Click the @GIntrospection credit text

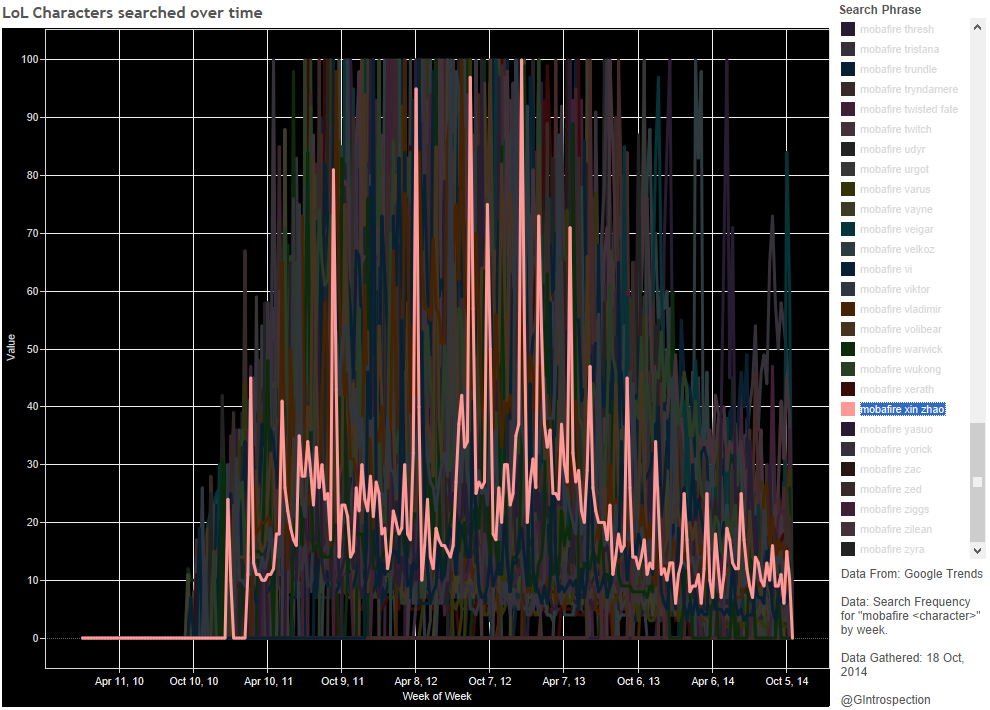886,700
